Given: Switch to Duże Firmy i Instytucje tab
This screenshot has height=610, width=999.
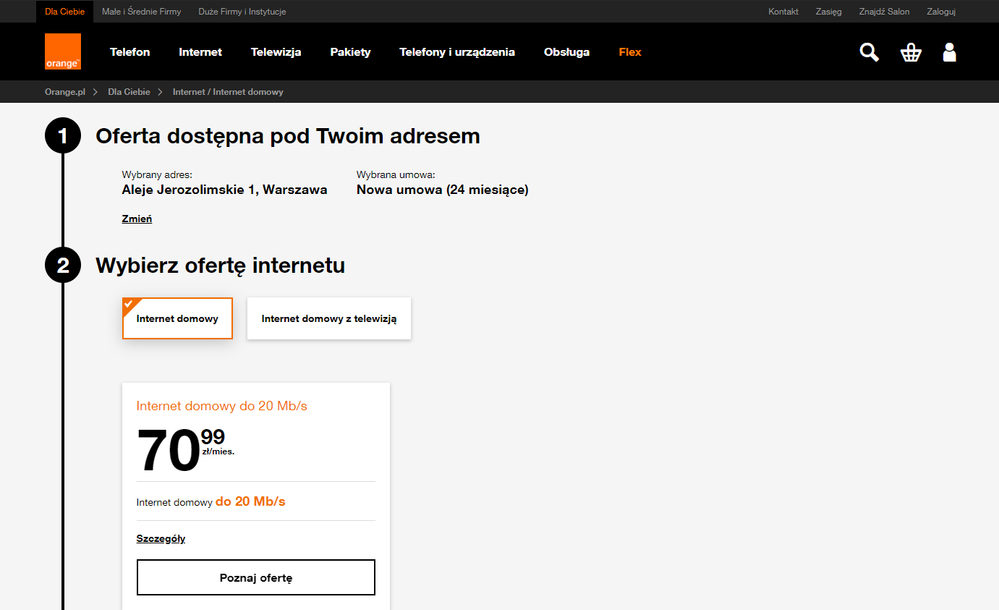Looking at the screenshot, I should [242, 12].
